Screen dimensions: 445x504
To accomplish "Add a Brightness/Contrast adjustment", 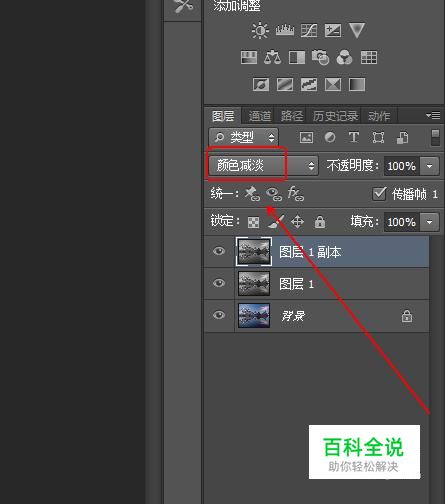I will 260,31.
